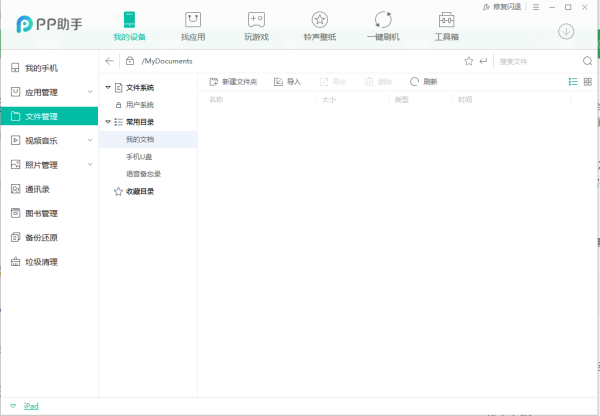
Task: Click the PP助手 logo
Action: (49, 24)
